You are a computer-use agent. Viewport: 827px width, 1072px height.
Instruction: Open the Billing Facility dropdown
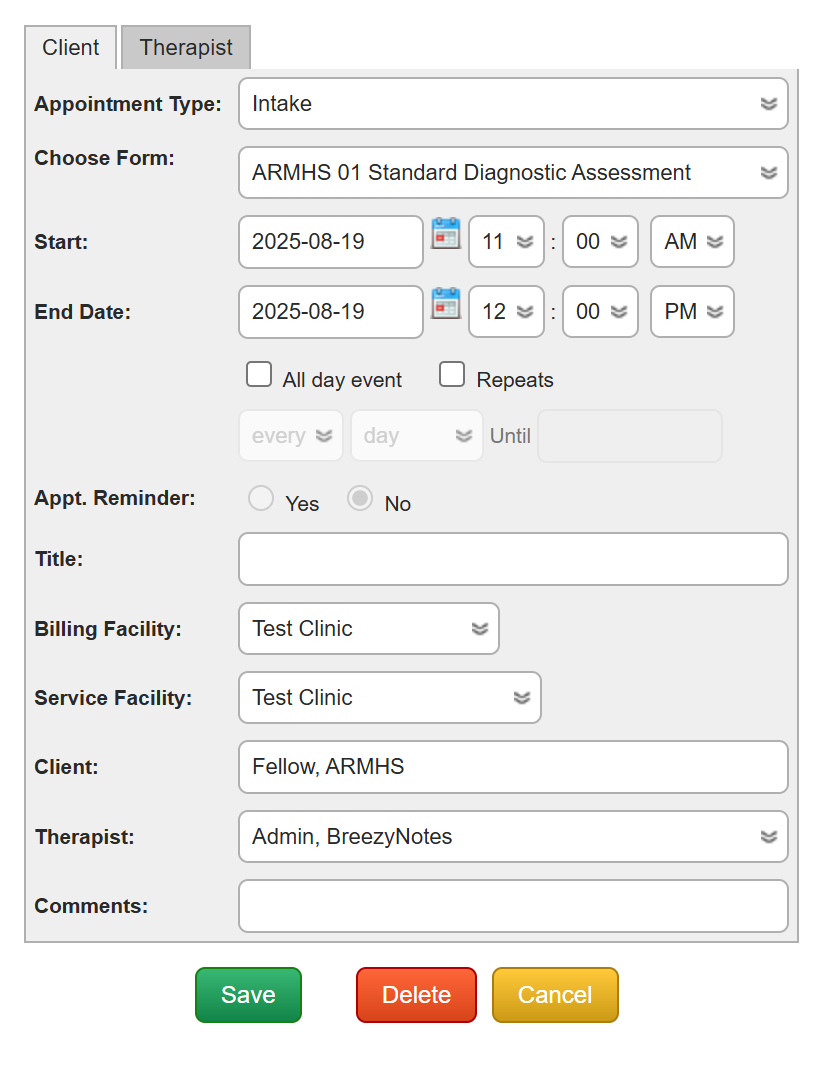pyautogui.click(x=368, y=629)
